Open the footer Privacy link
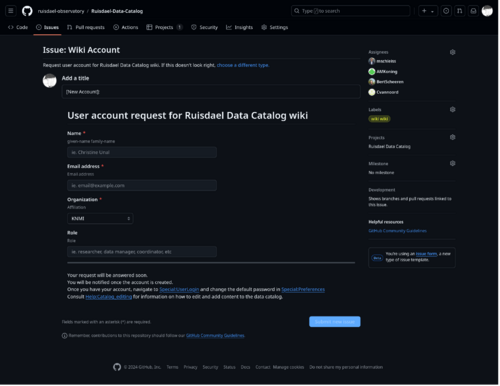This screenshot has height=386, width=500. (x=190, y=367)
